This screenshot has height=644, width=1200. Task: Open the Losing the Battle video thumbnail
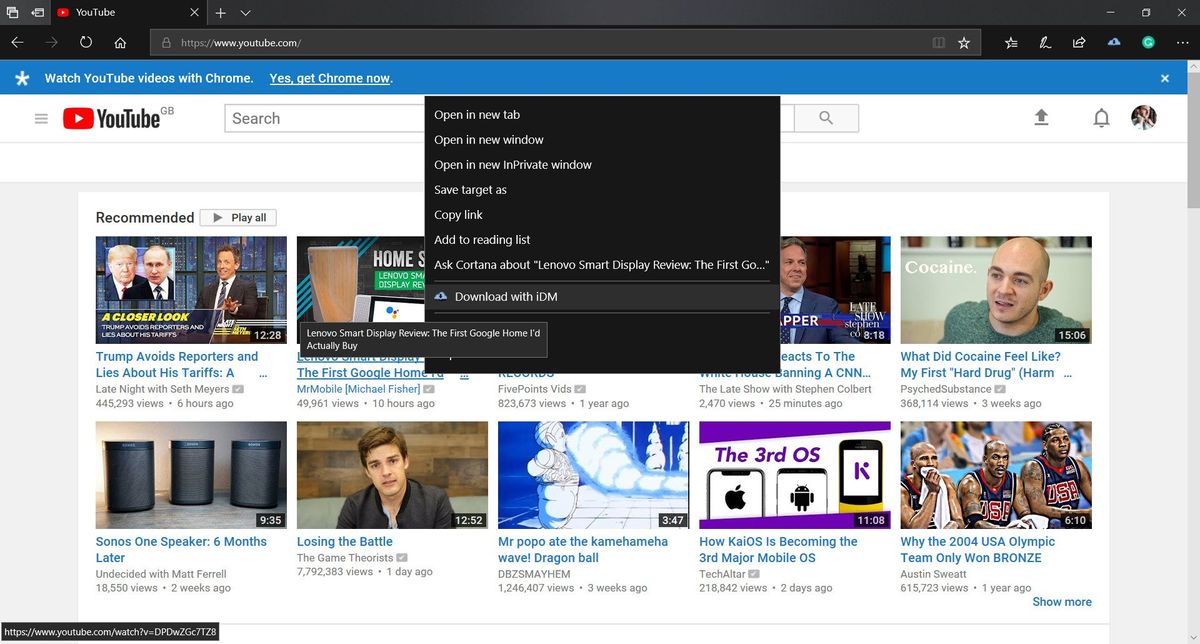point(392,473)
